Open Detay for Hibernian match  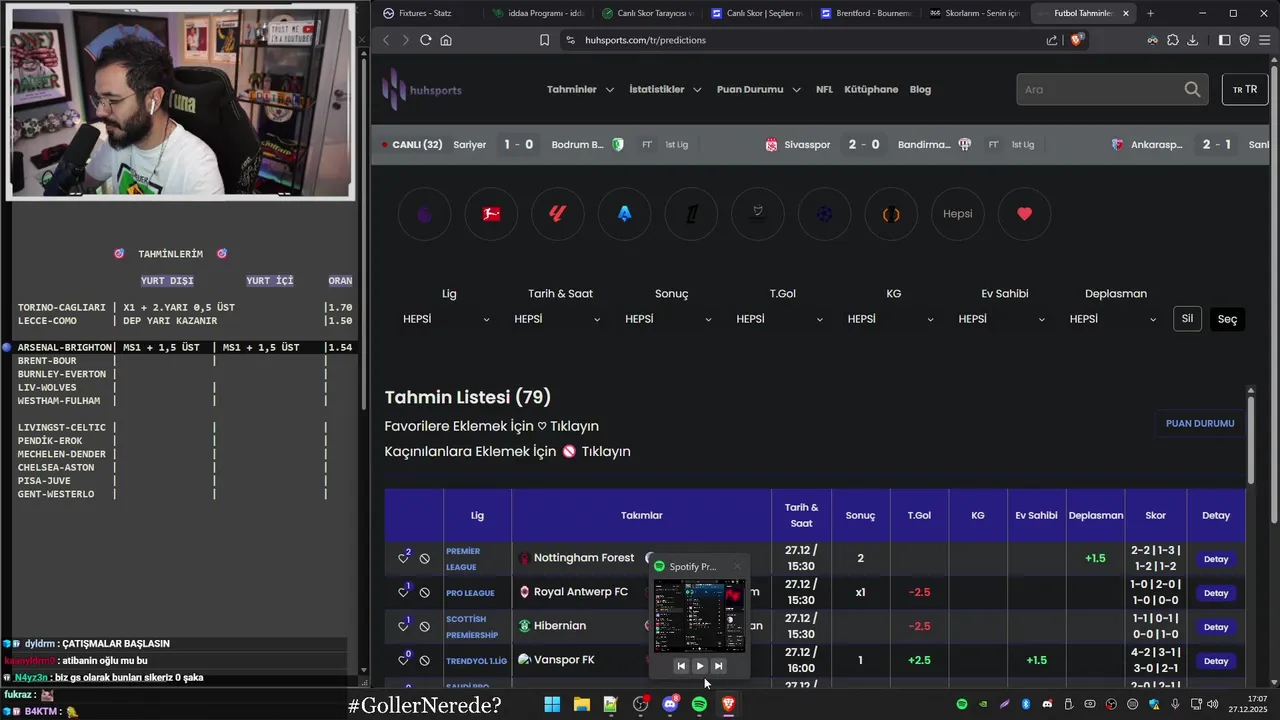click(x=1216, y=627)
